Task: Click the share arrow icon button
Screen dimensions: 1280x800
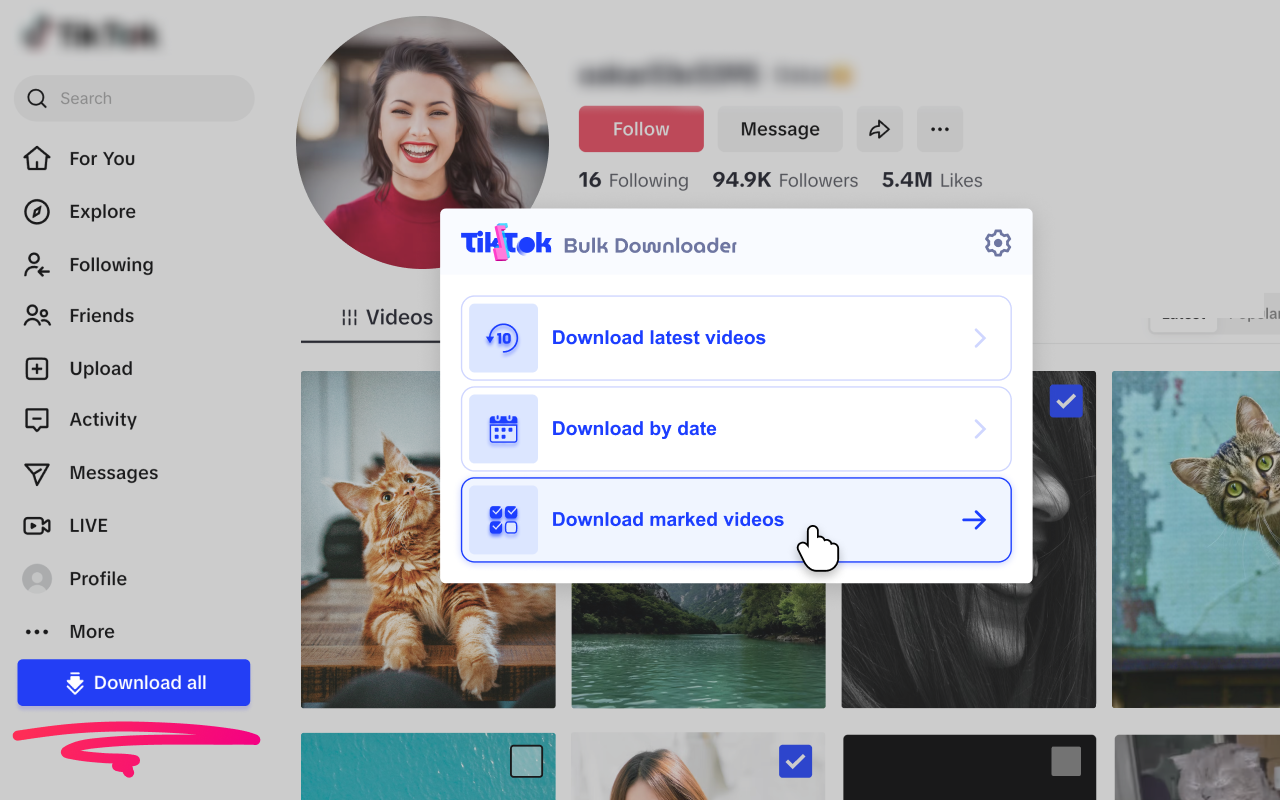Action: click(879, 129)
